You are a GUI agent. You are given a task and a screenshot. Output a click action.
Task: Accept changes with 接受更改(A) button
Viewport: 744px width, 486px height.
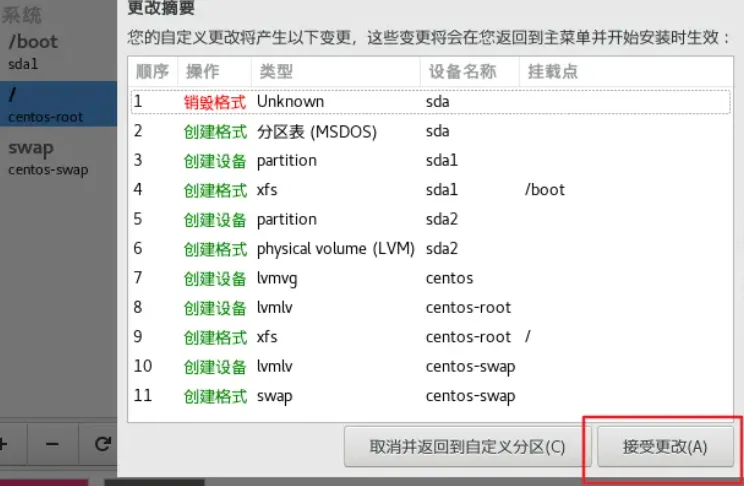665,447
